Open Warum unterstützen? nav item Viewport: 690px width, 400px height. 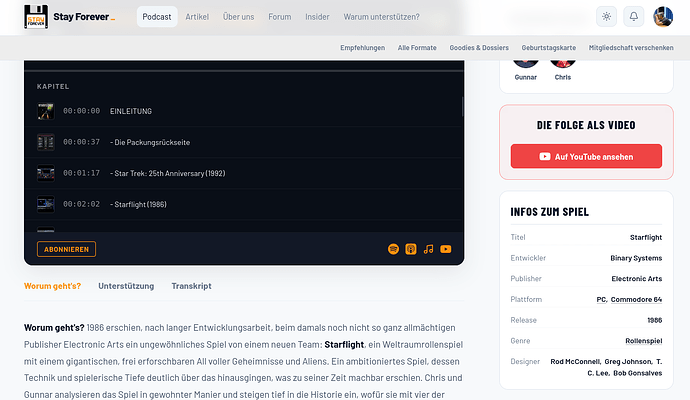(x=382, y=17)
